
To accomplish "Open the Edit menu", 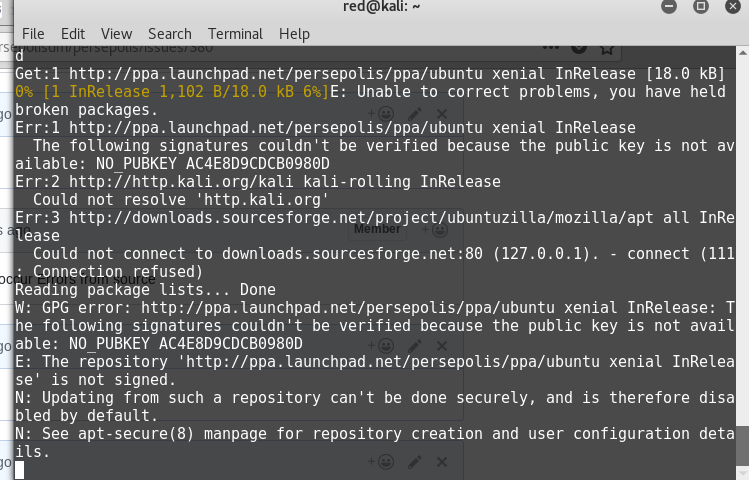I will click(x=73, y=34).
